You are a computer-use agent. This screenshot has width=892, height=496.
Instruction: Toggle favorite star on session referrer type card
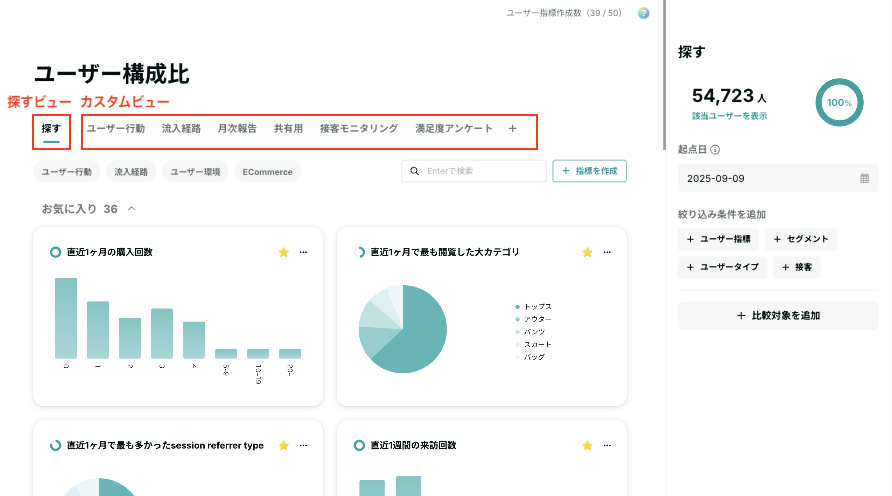284,446
